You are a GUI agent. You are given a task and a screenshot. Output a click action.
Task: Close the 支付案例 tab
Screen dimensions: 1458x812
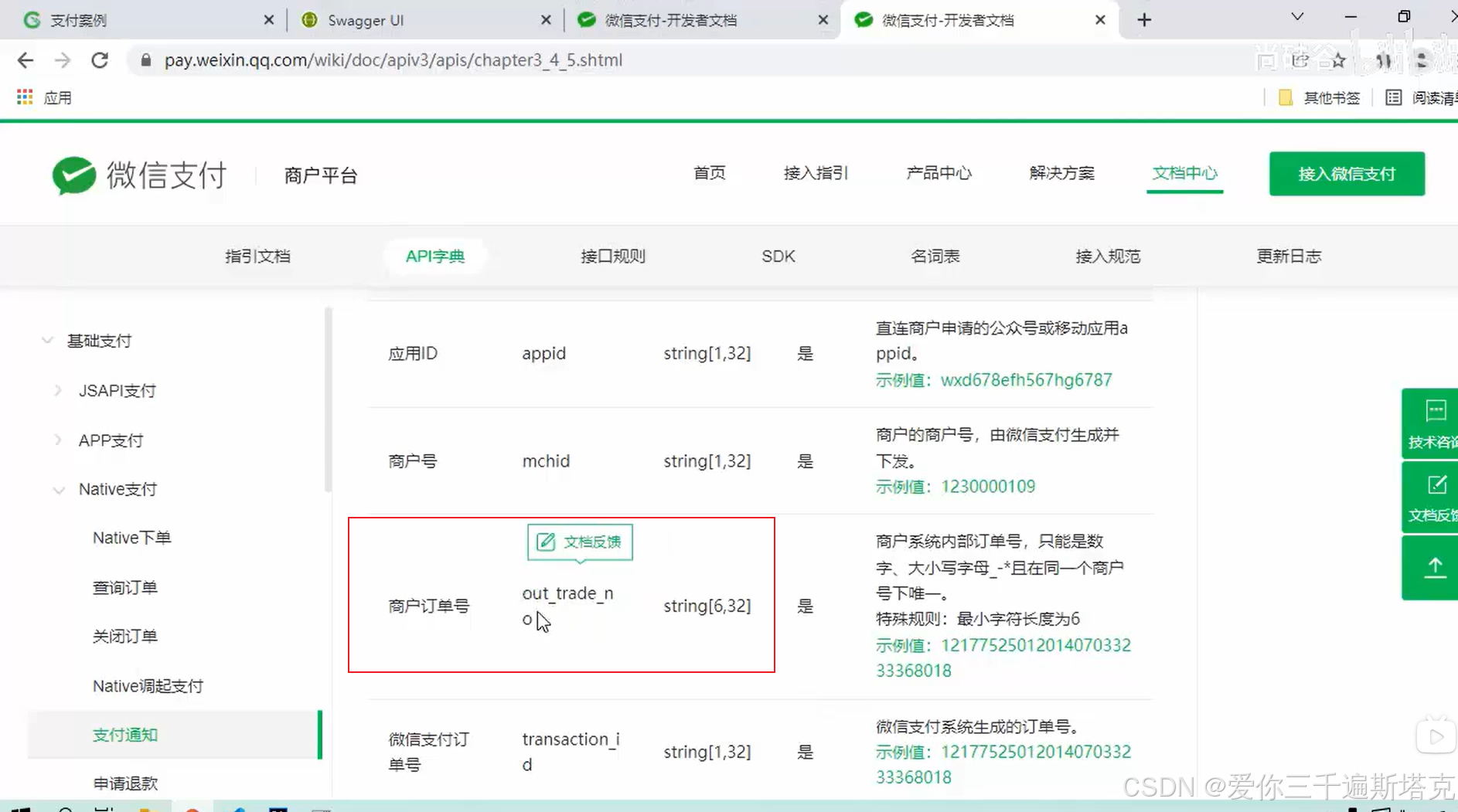coord(268,20)
